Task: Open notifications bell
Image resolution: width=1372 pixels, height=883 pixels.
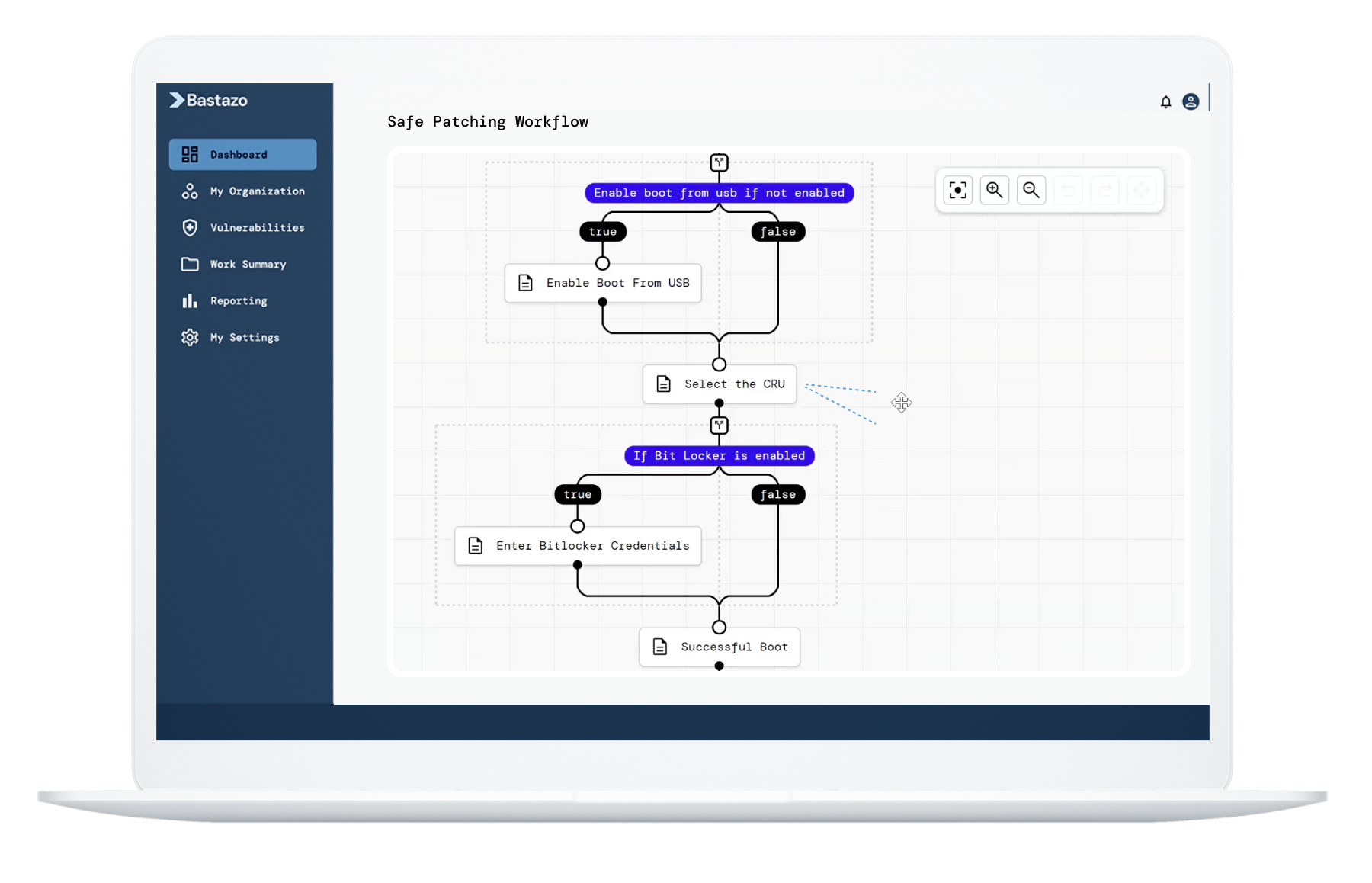Action: click(1165, 101)
